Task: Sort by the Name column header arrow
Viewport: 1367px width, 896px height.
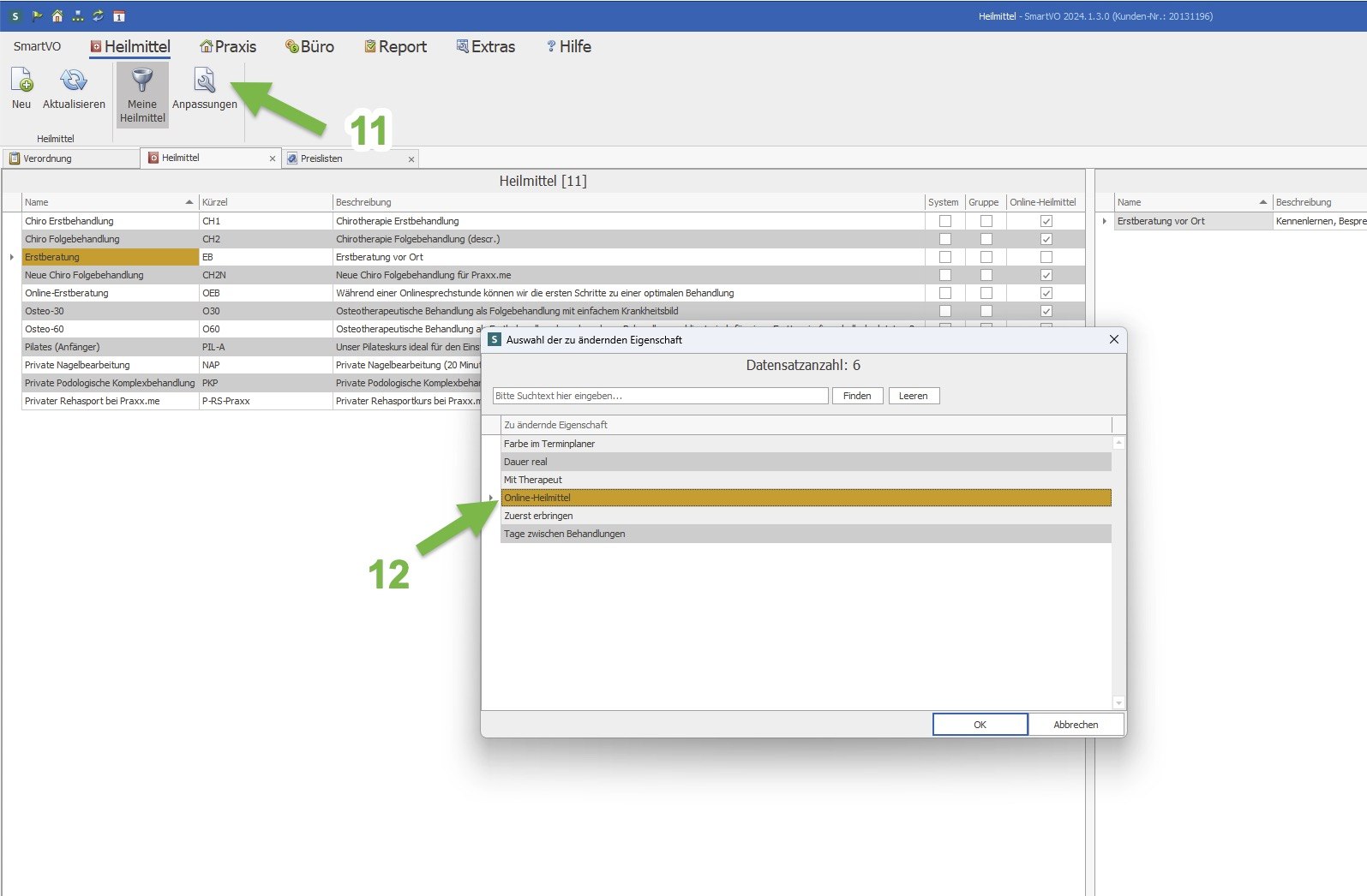Action: 189,202
